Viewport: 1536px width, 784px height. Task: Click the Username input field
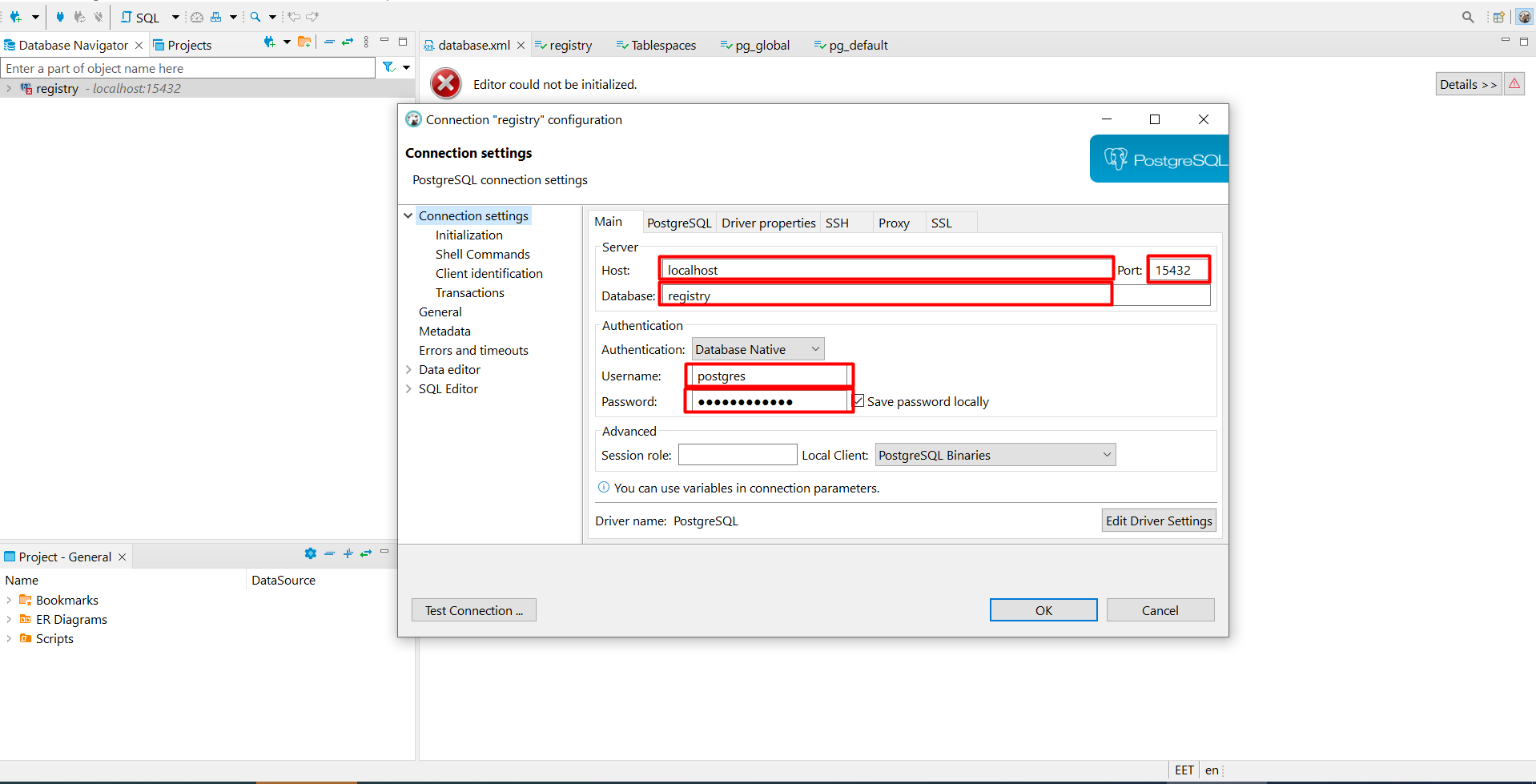click(x=770, y=376)
